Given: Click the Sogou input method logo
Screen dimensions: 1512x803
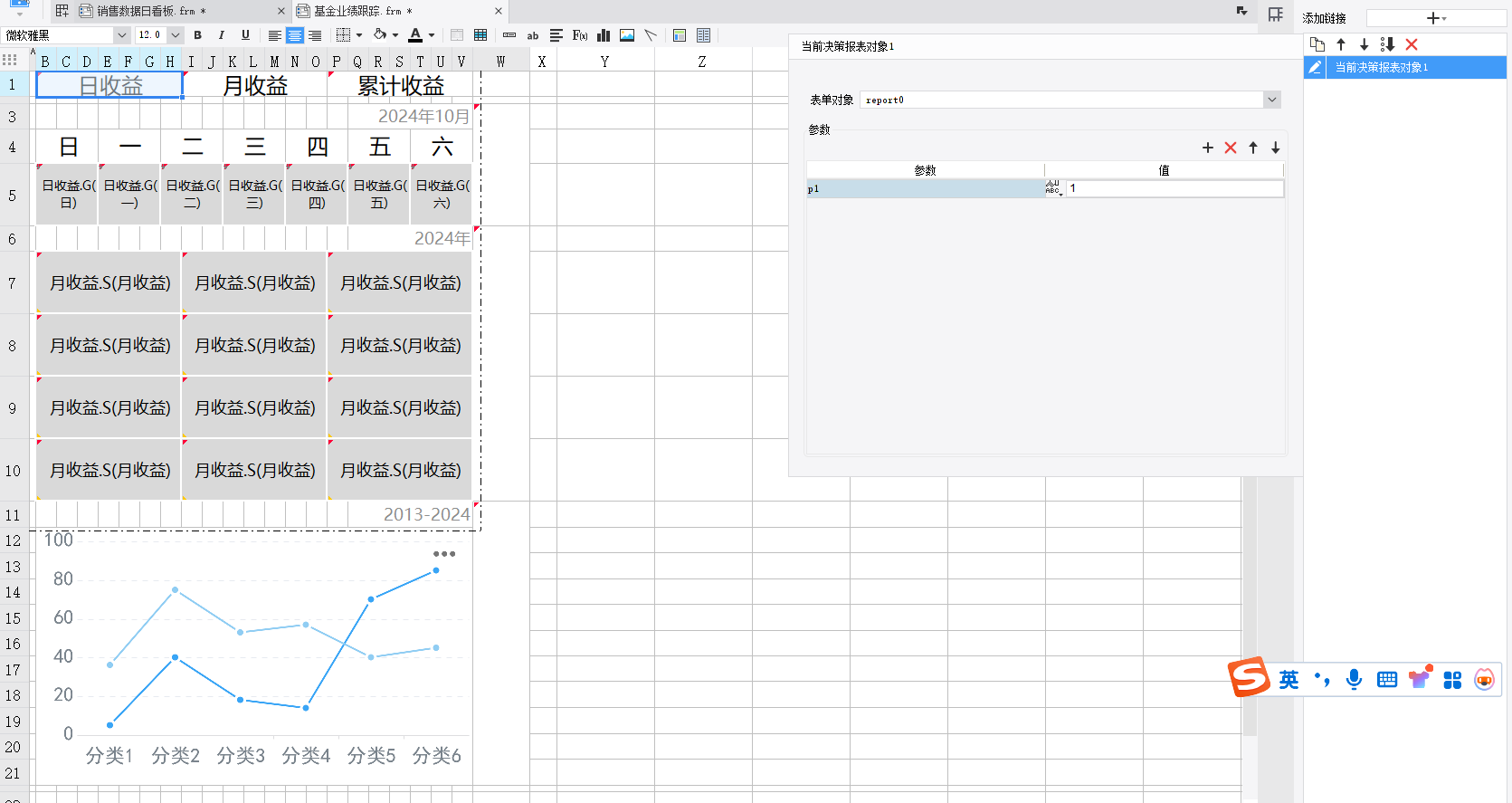Looking at the screenshot, I should tap(1250, 677).
